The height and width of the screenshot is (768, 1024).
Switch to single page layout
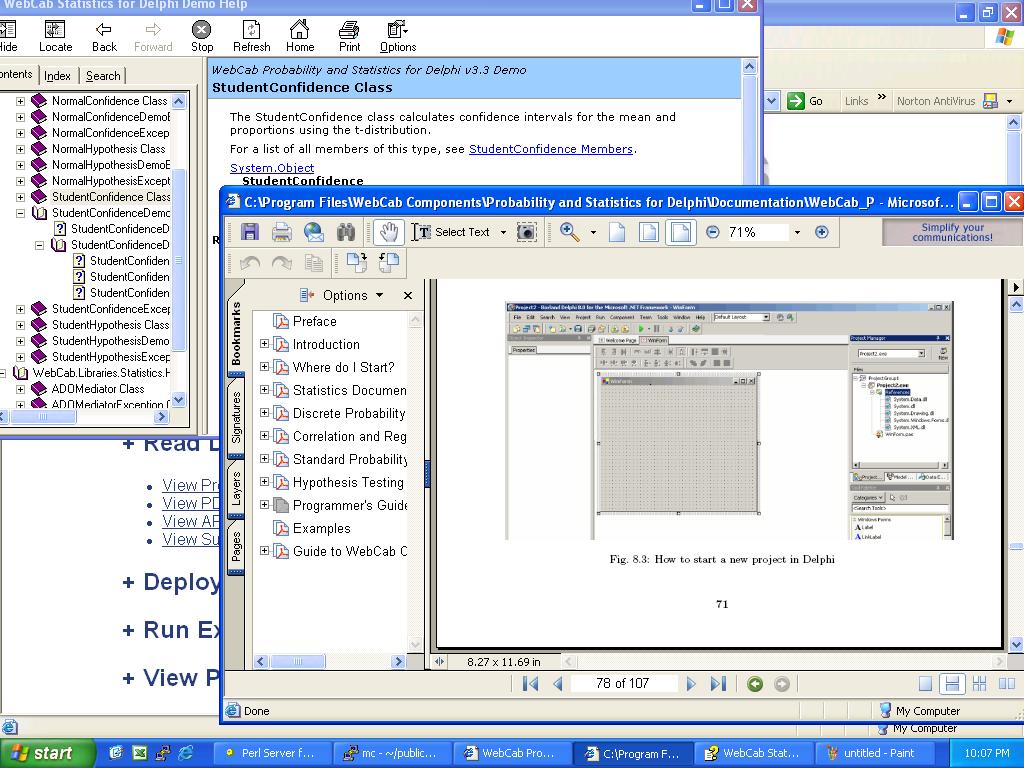point(925,684)
